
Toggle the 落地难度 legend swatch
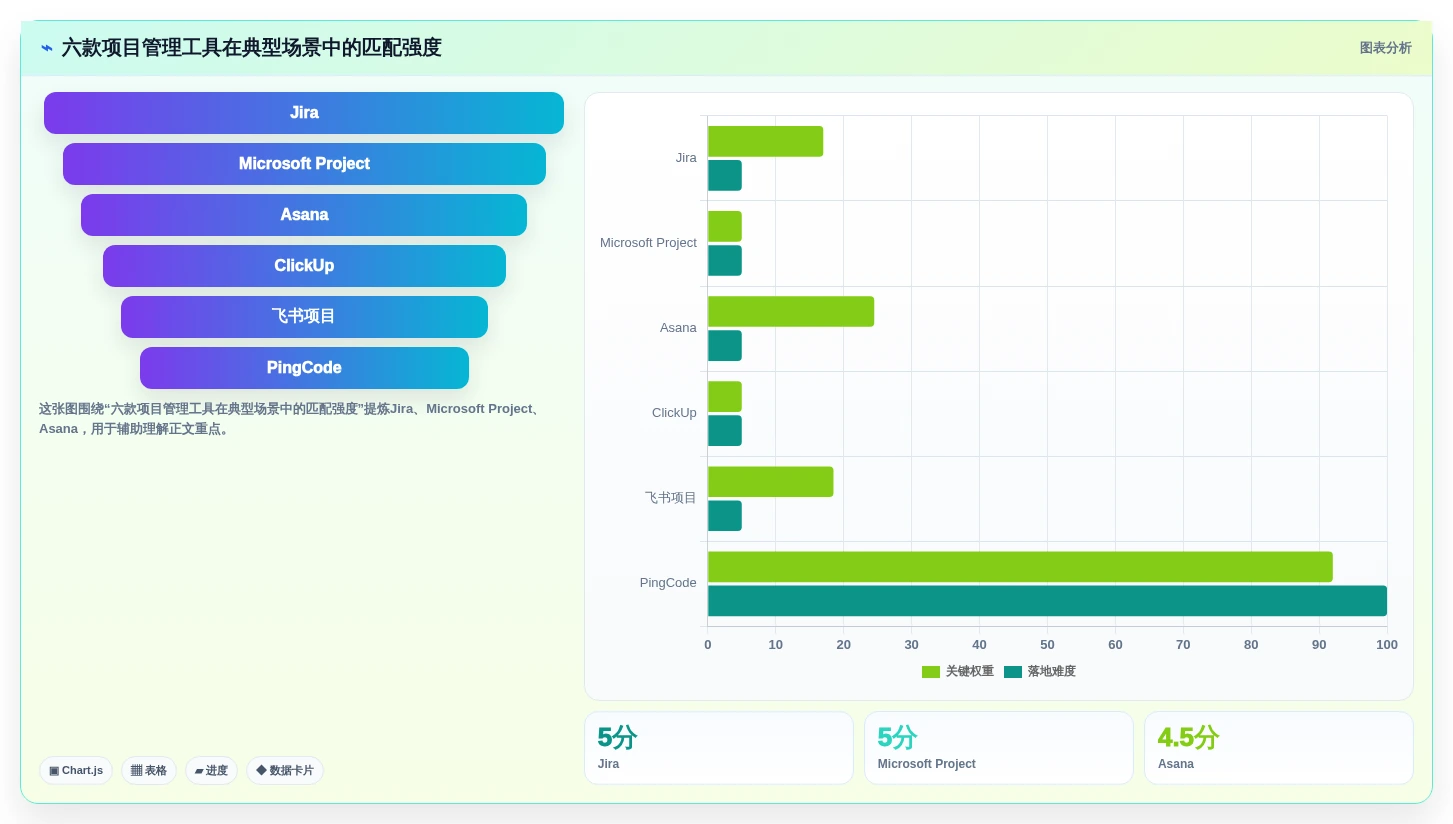[1013, 672]
